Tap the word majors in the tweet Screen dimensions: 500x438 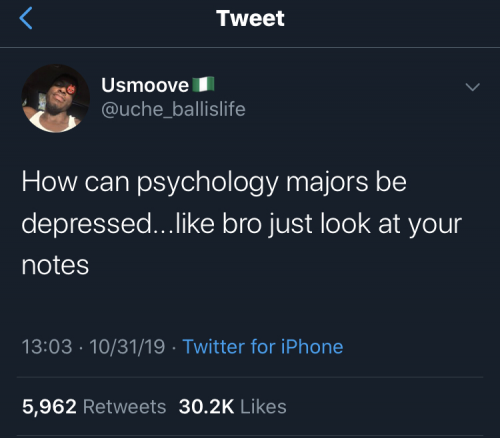coord(327,184)
